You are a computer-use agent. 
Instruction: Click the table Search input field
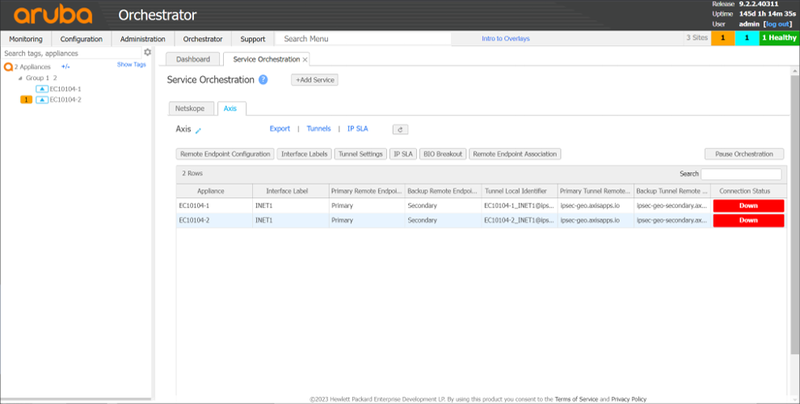point(741,174)
